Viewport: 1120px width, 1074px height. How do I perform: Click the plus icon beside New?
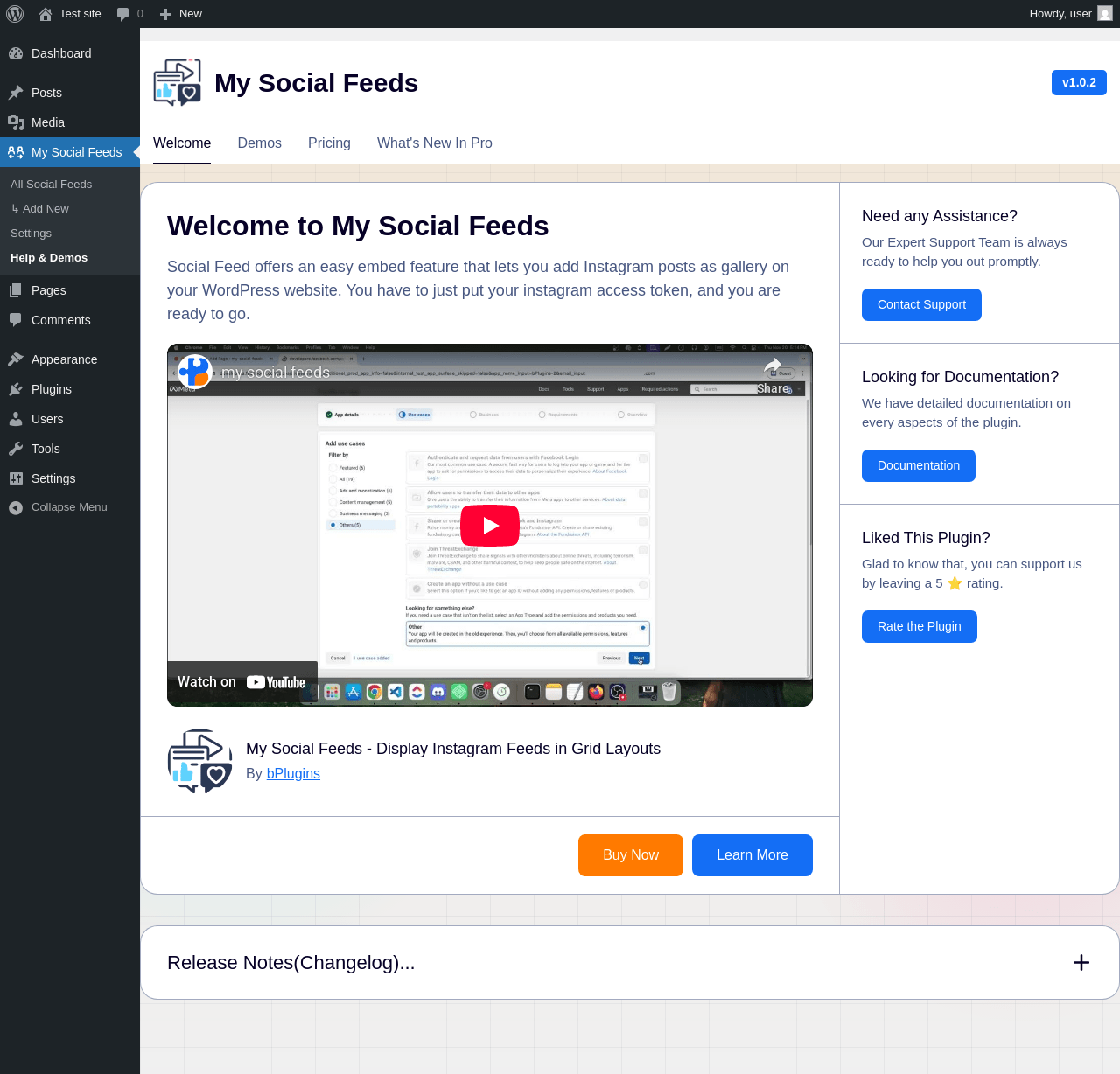(165, 14)
